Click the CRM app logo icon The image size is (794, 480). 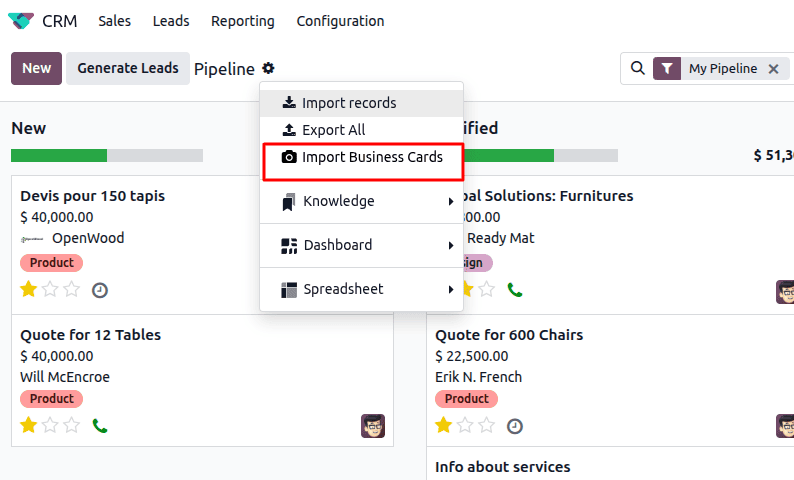(x=20, y=21)
